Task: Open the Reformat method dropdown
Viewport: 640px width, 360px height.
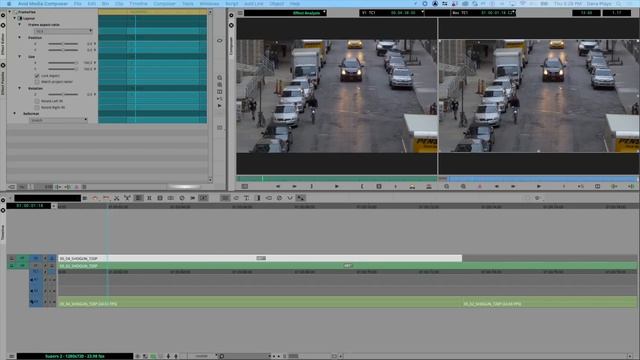Action: click(58, 120)
